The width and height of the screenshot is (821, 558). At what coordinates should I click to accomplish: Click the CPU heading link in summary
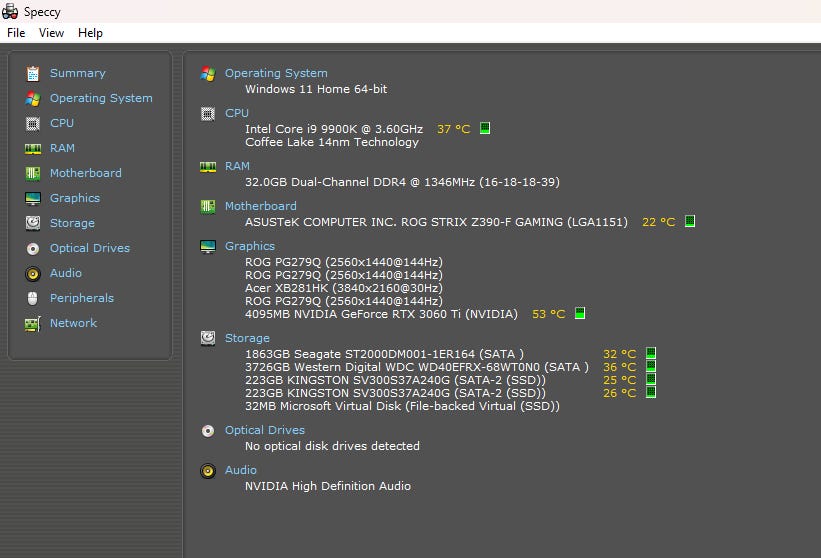pyautogui.click(x=237, y=113)
